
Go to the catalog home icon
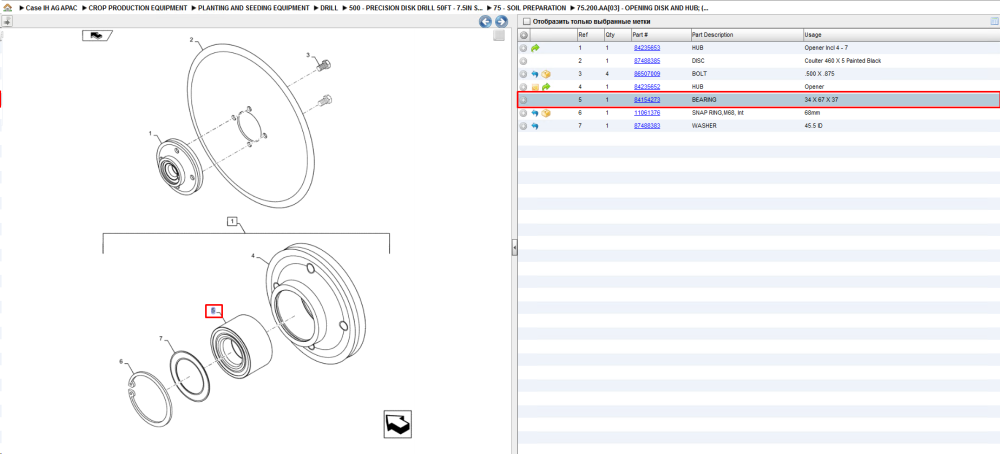(7, 8)
